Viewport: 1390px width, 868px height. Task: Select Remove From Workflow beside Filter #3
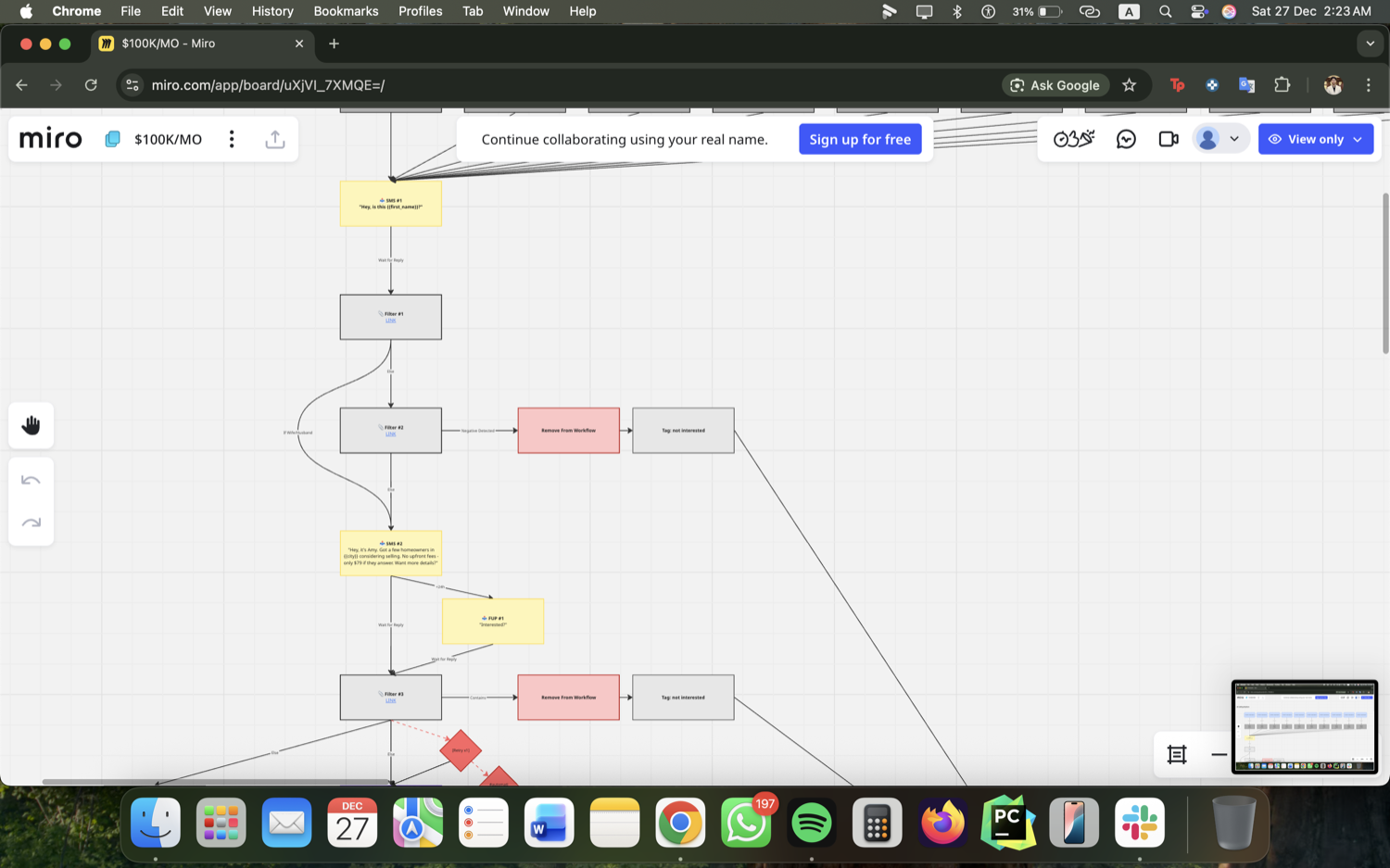tap(569, 698)
